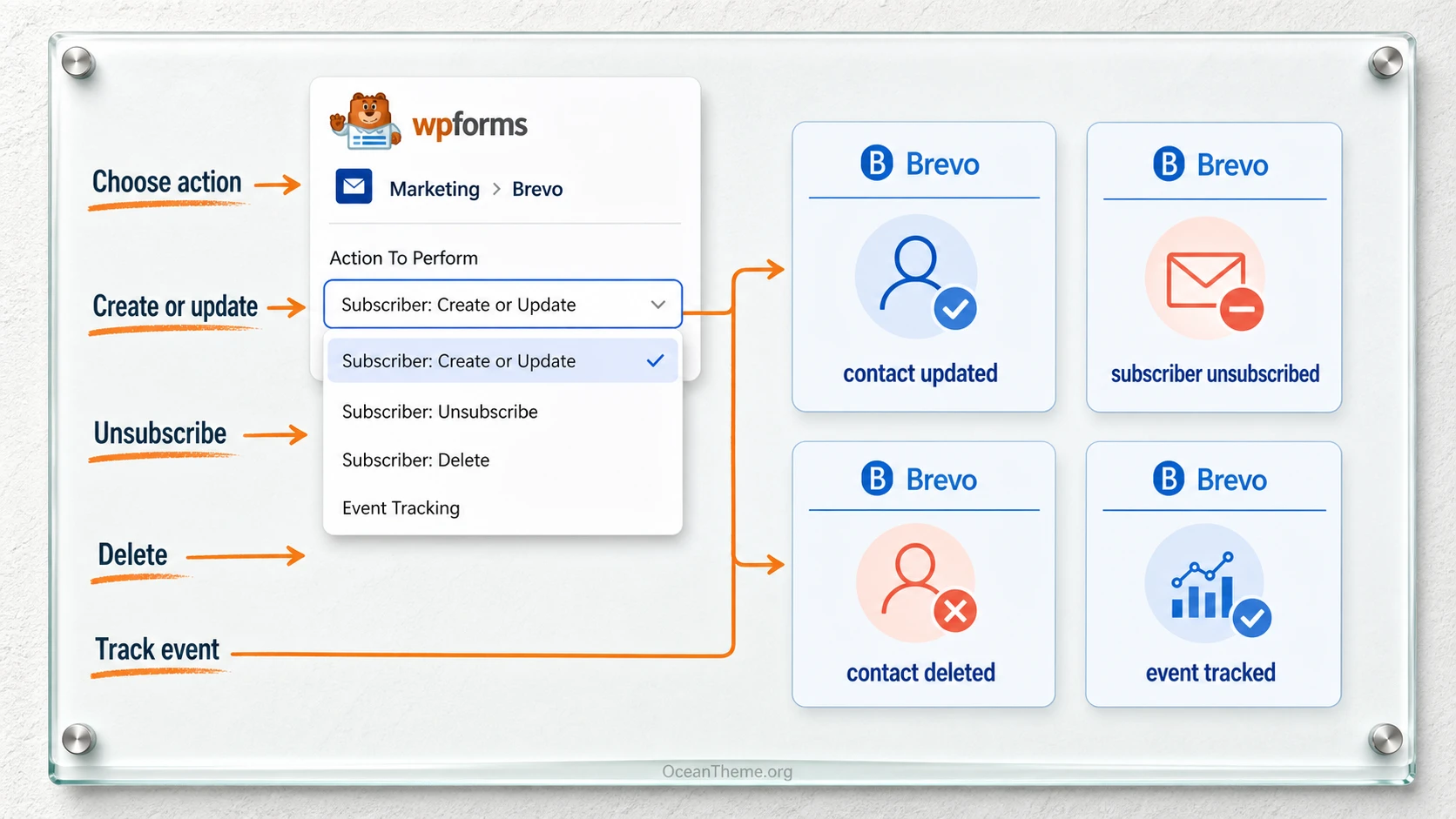
Task: Click Brevo logo on subscriber unsubscribed card
Action: tap(1210, 164)
